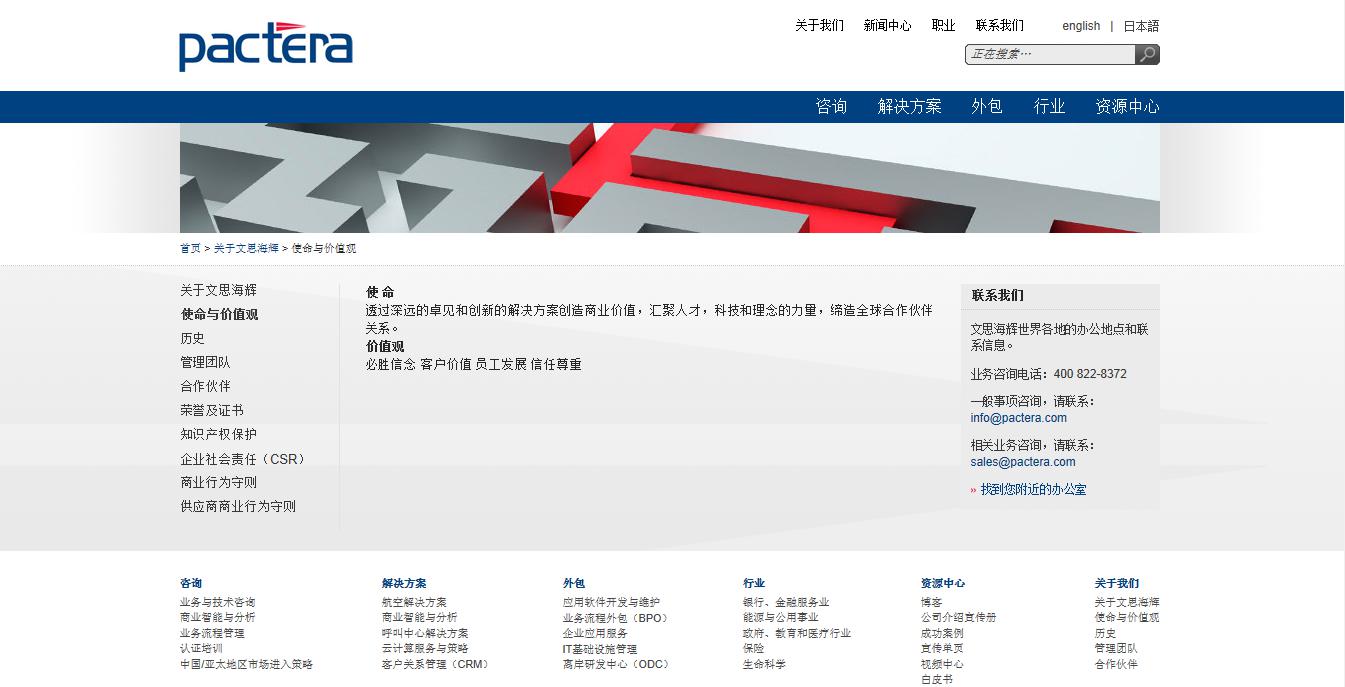Open the 行业 navigation menu

coord(1048,105)
